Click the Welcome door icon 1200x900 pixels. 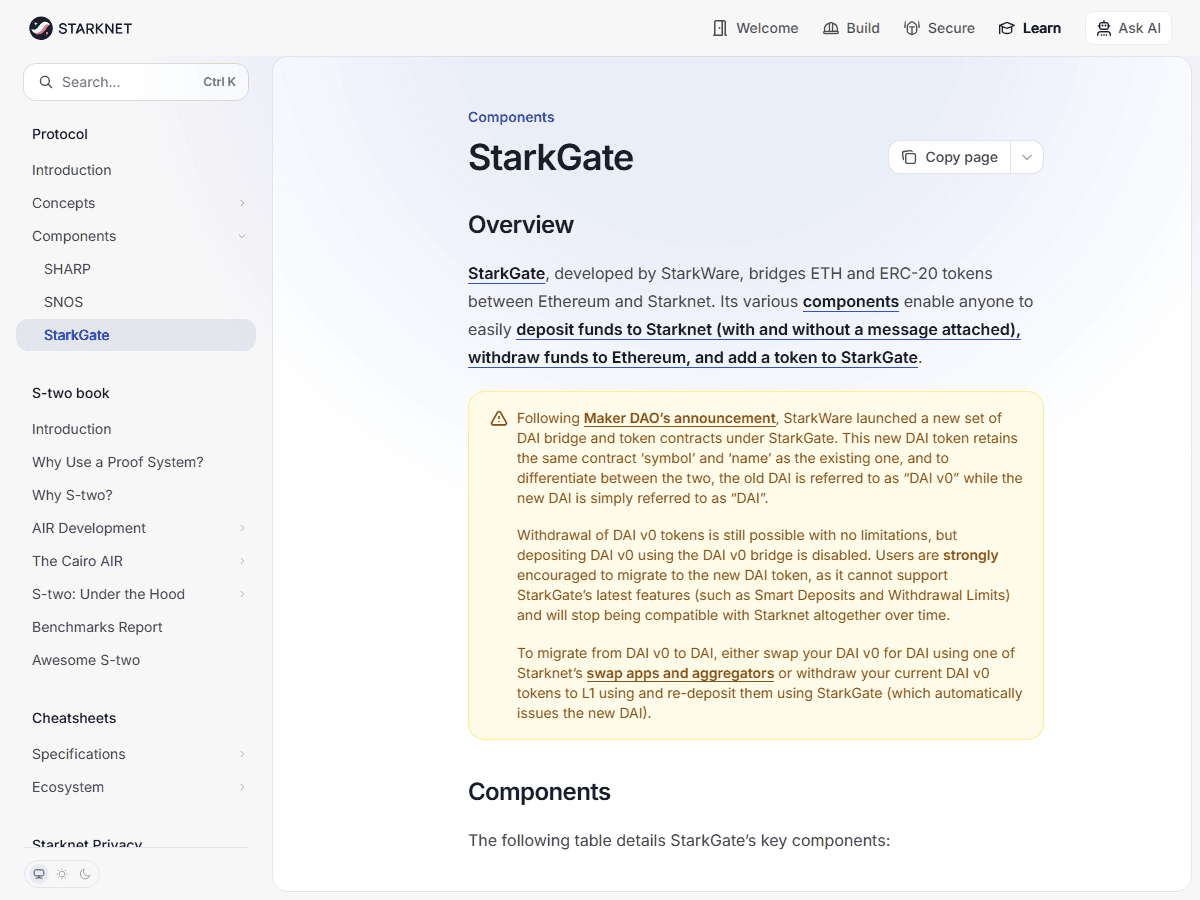[720, 28]
